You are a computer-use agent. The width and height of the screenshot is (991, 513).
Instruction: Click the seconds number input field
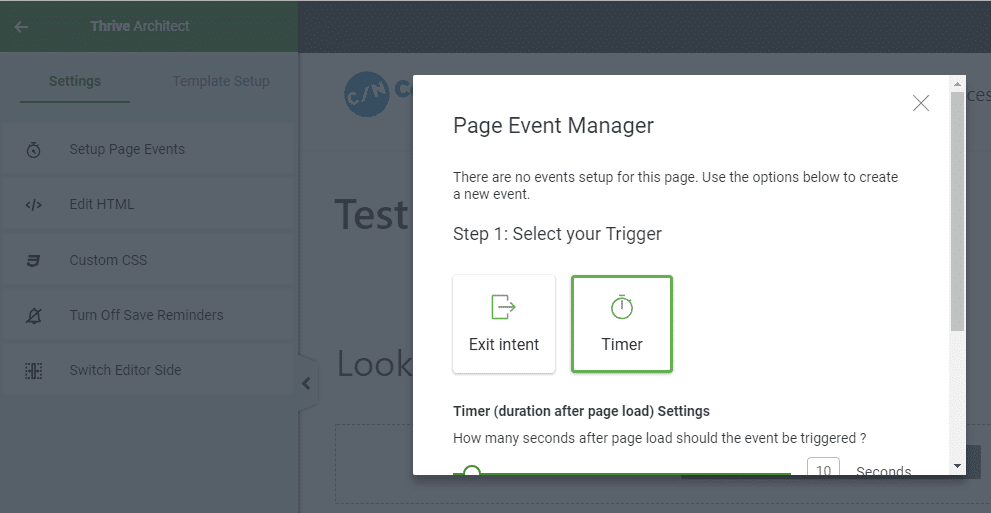click(x=823, y=469)
